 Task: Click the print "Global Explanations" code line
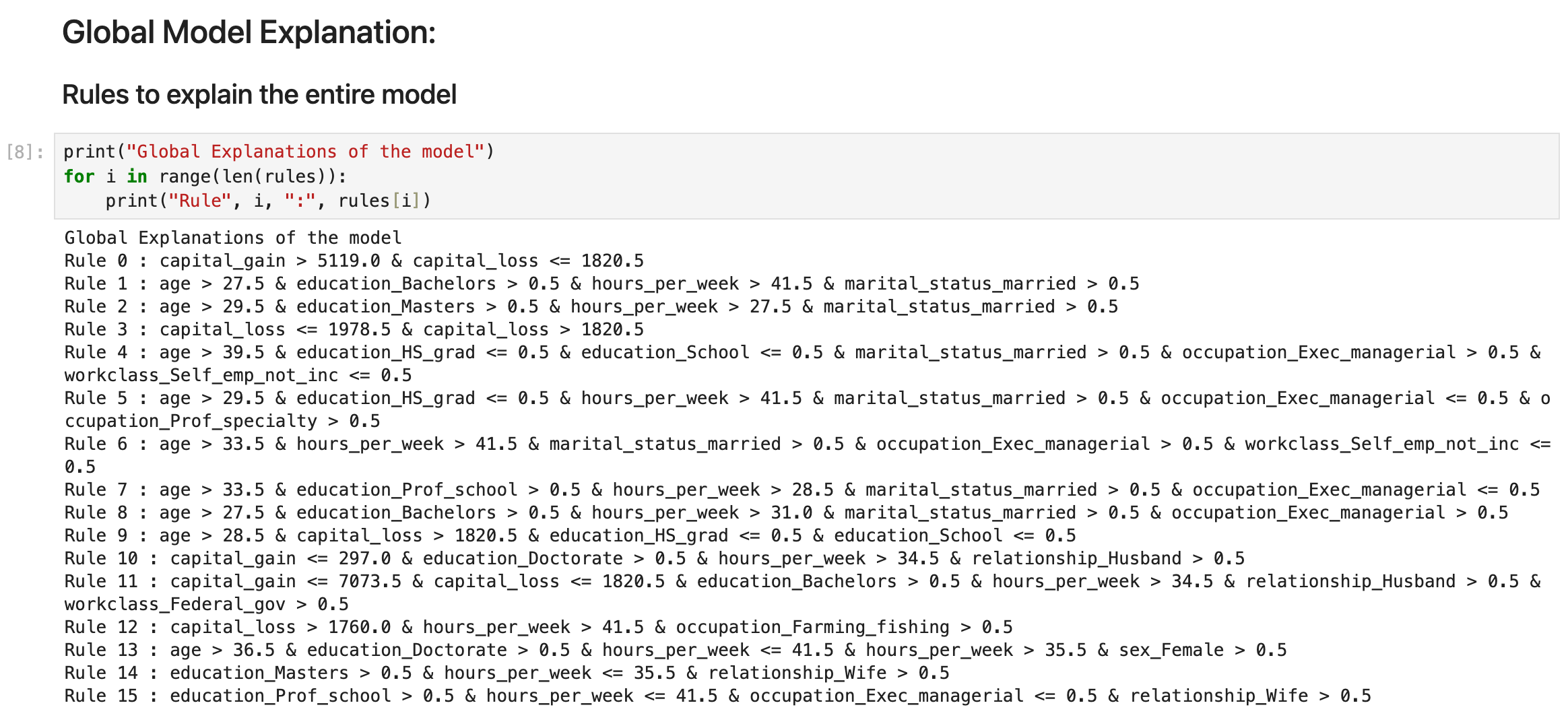pos(279,152)
